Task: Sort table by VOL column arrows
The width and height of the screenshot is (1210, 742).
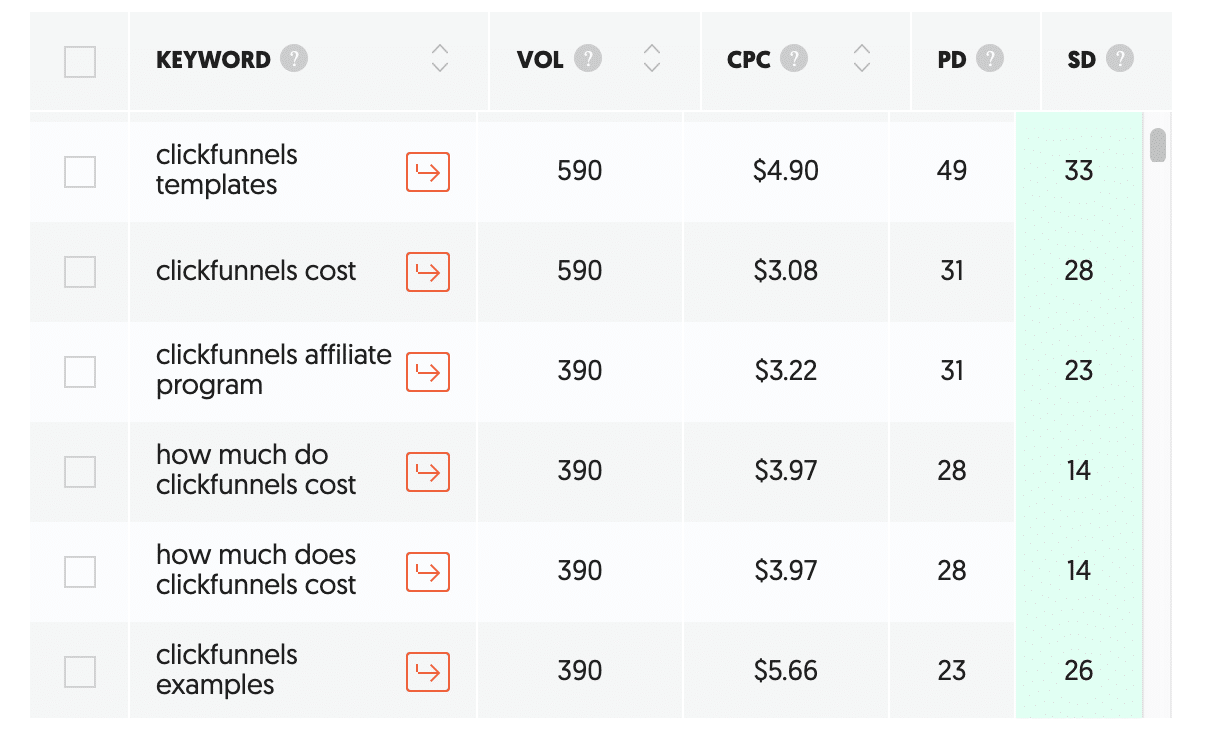Action: pyautogui.click(x=652, y=59)
